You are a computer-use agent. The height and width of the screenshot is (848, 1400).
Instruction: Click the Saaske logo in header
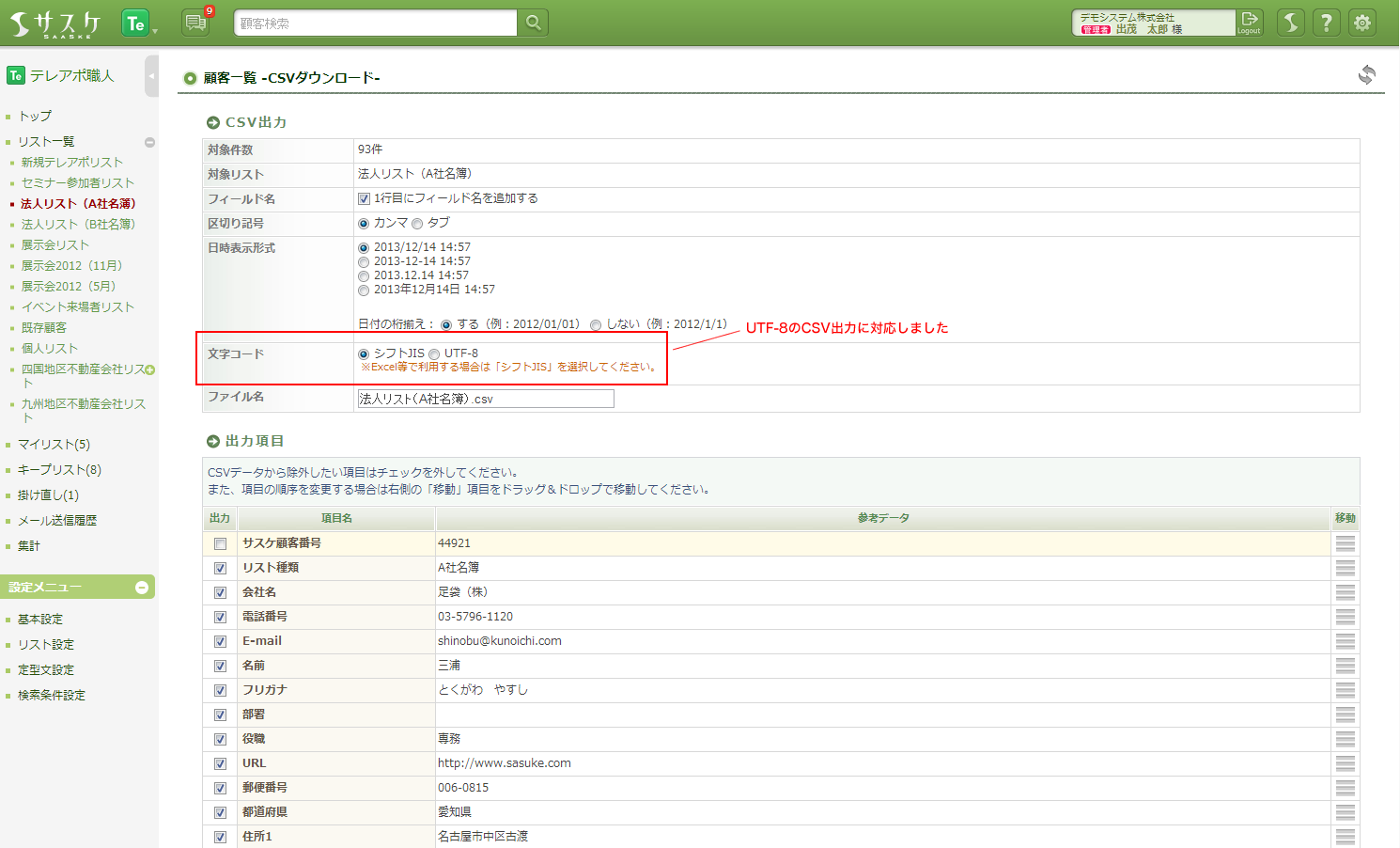point(54,24)
